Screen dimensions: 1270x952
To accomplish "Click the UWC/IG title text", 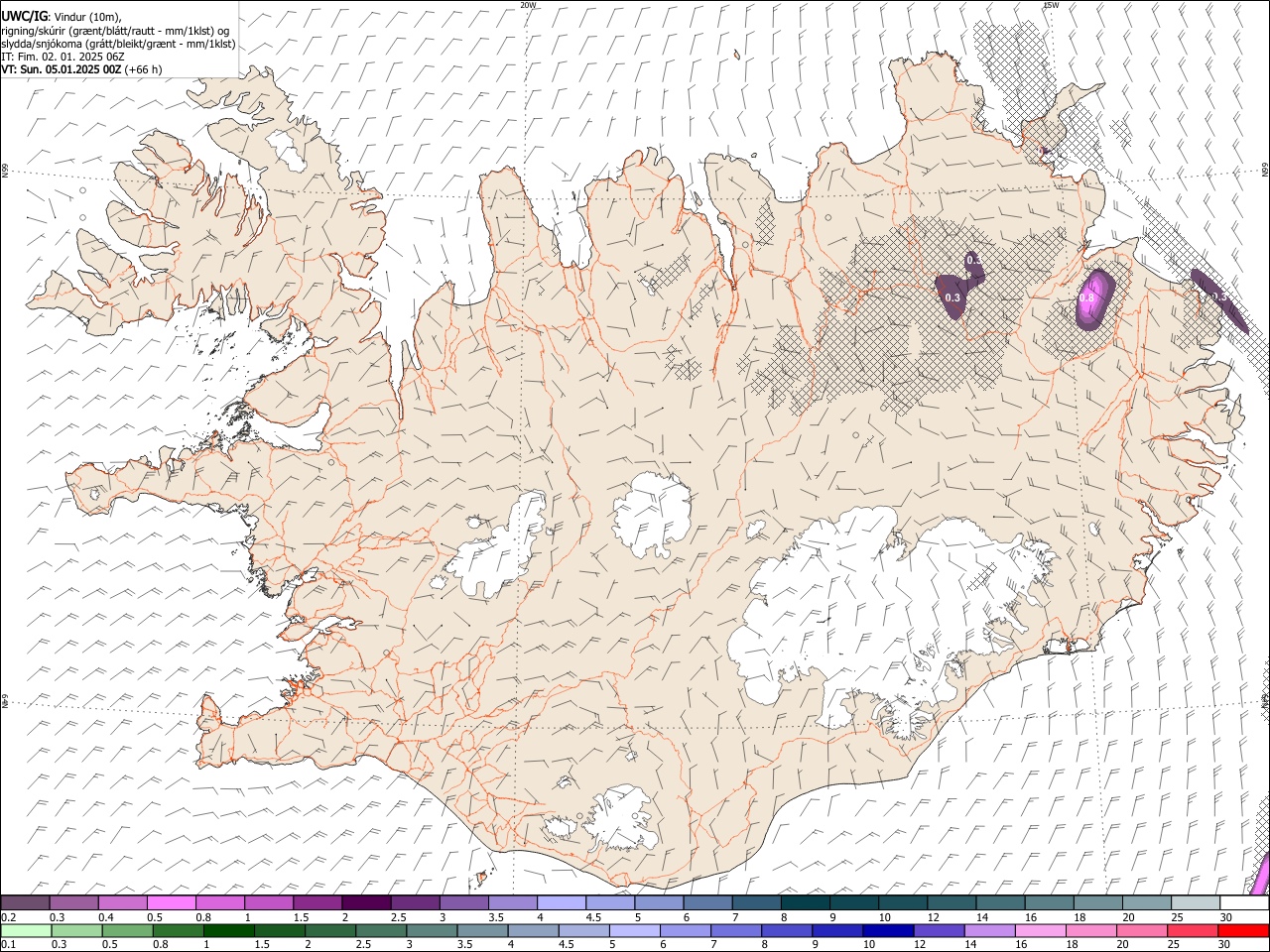I will tap(24, 15).
